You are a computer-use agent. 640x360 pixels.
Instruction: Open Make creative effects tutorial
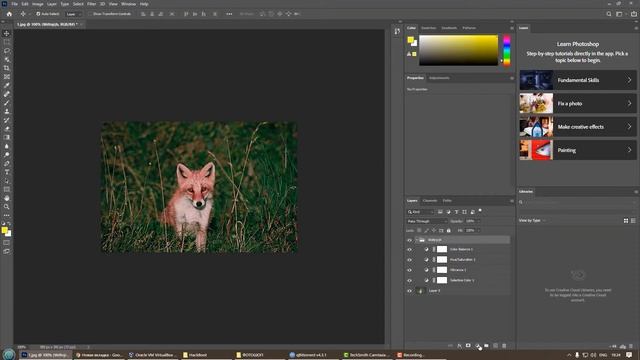click(578, 127)
